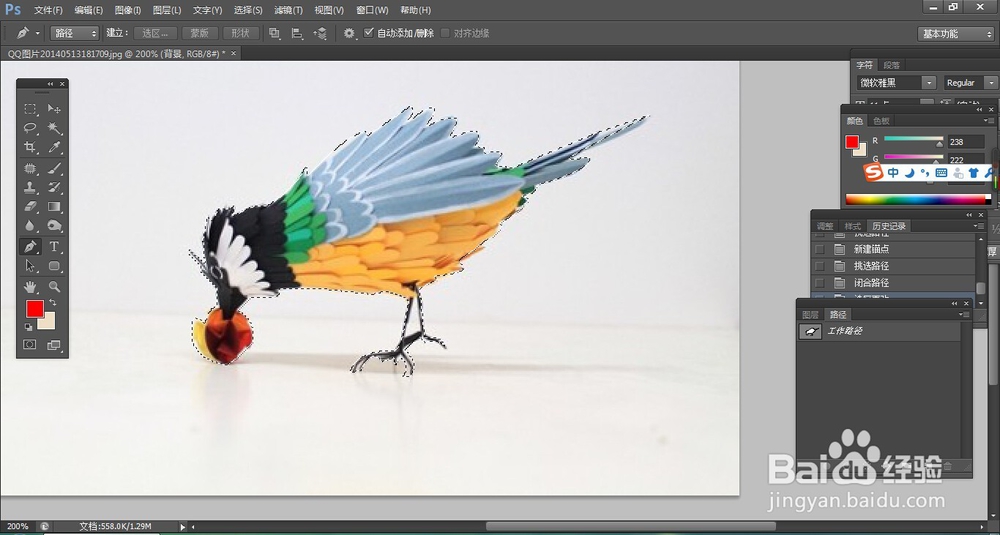Open the 基本功能 workspace dropdown

click(x=955, y=34)
